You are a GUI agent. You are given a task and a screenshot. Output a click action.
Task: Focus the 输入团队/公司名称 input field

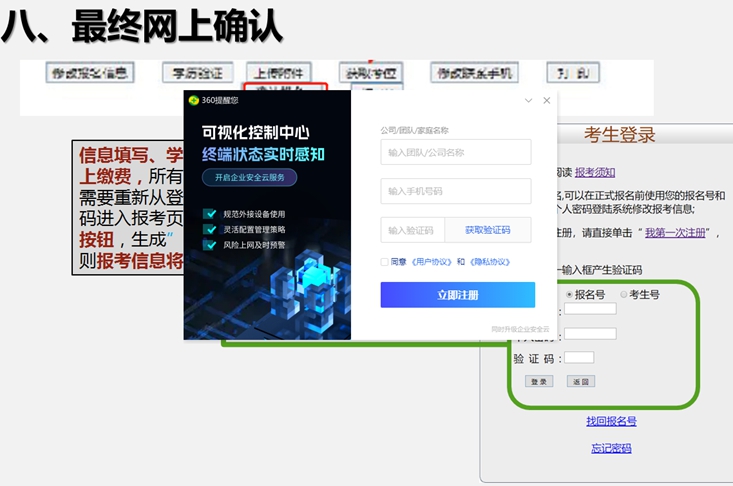tap(456, 152)
